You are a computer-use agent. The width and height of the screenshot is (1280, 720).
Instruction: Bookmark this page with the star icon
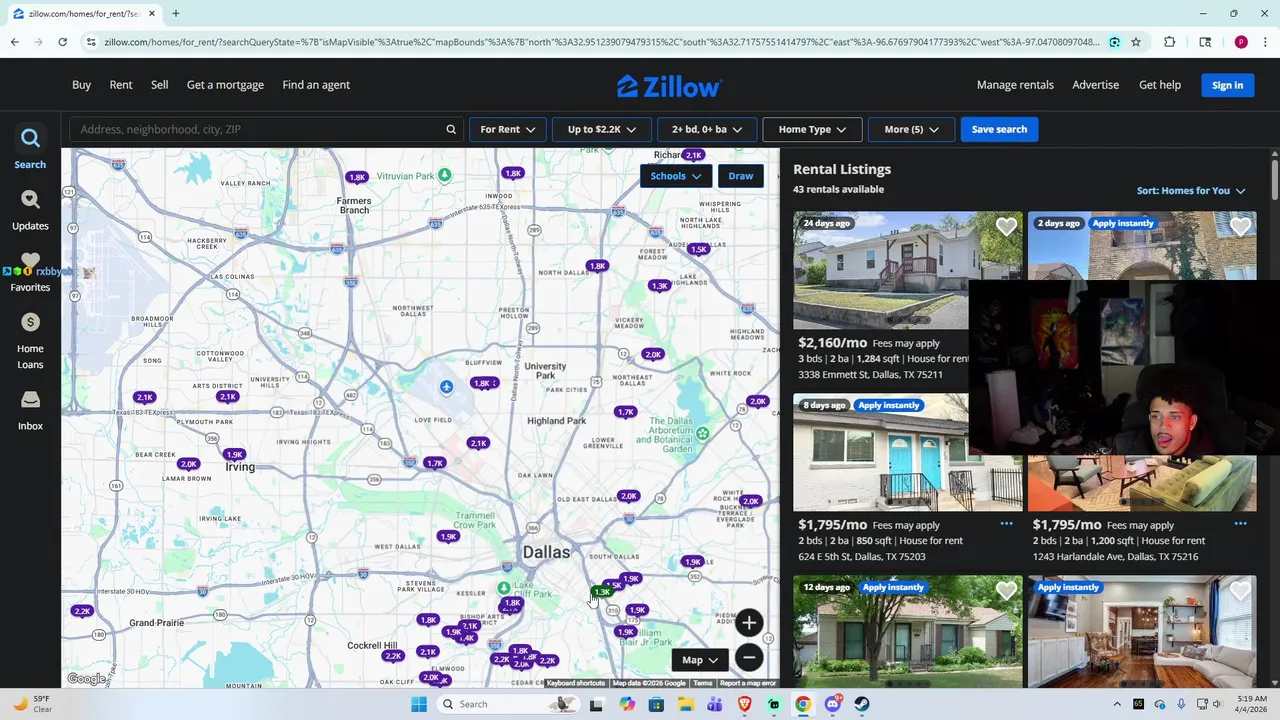[1136, 42]
